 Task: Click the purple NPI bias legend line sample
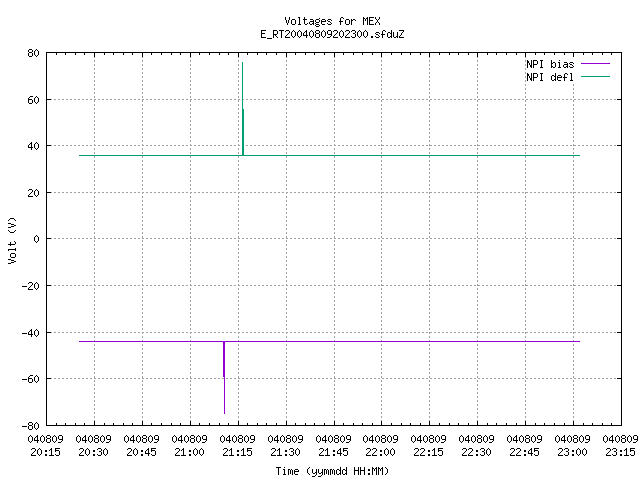595,64
